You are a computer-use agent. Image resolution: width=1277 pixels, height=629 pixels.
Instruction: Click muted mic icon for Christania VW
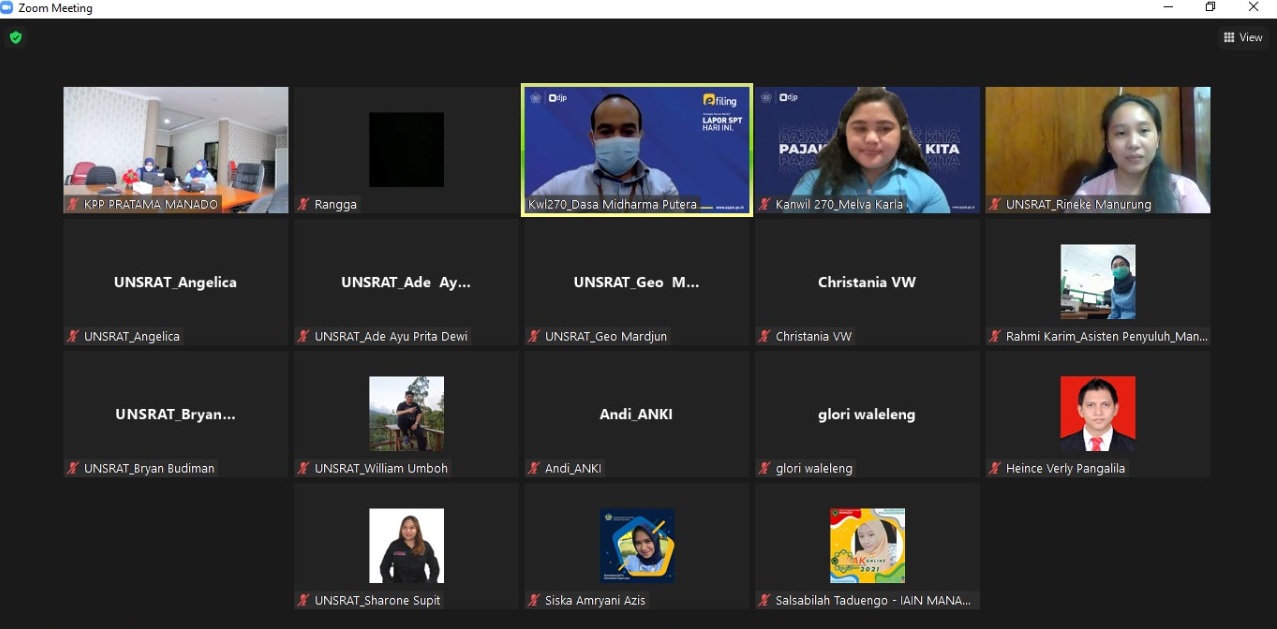coord(765,337)
